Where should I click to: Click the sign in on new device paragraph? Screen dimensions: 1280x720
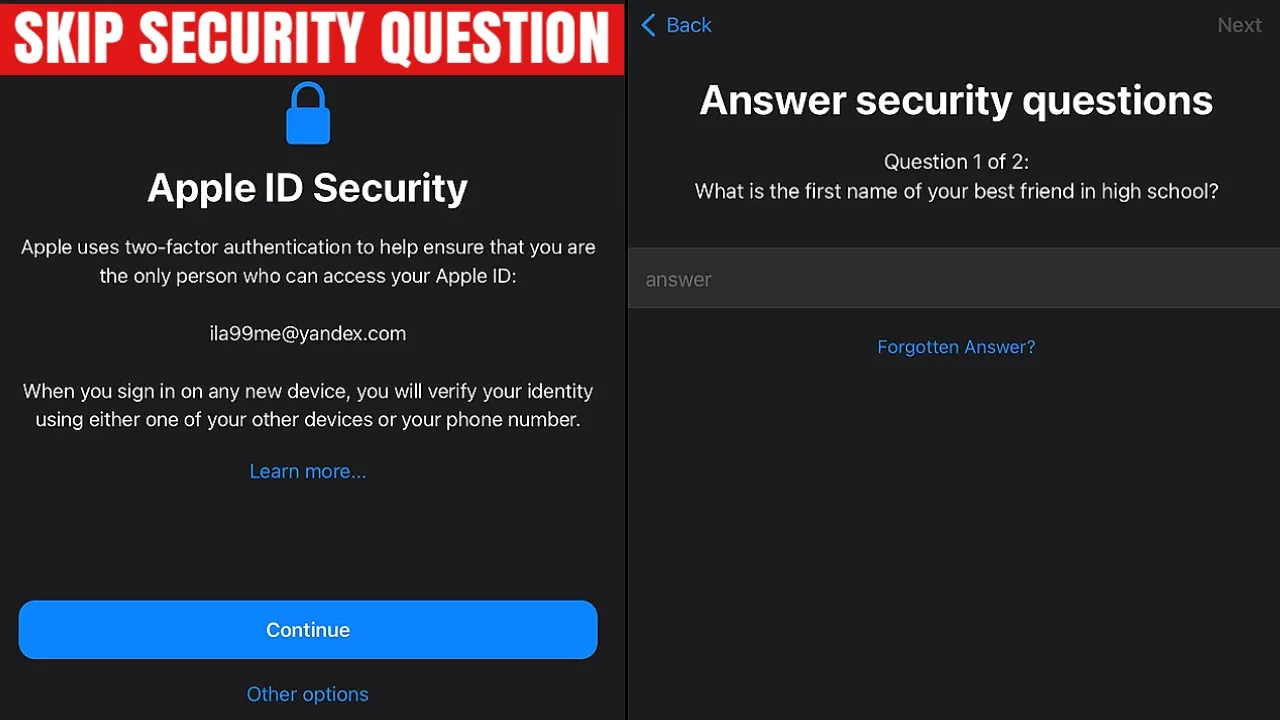tap(308, 405)
